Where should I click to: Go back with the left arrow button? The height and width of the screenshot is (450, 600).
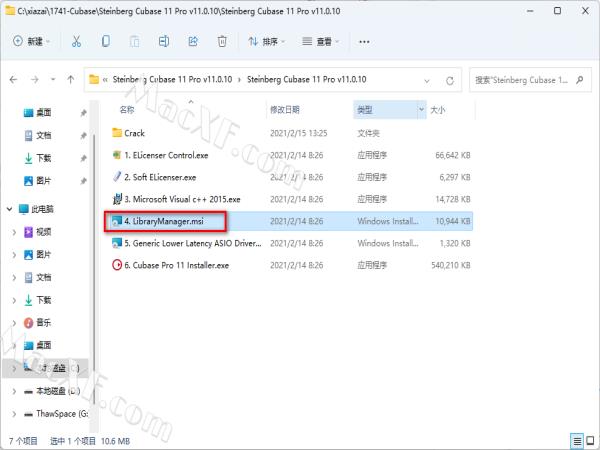coord(13,80)
